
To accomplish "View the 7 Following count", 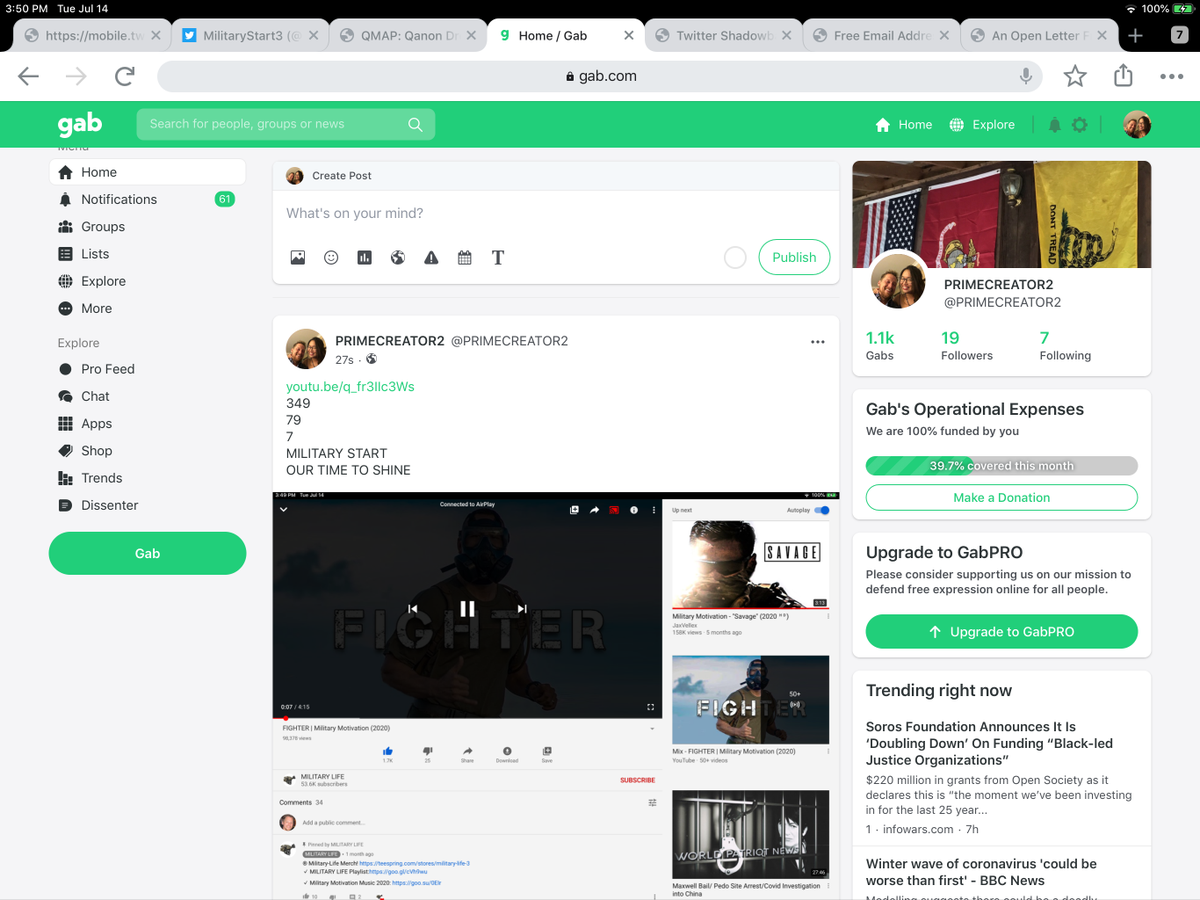I will tap(1065, 346).
